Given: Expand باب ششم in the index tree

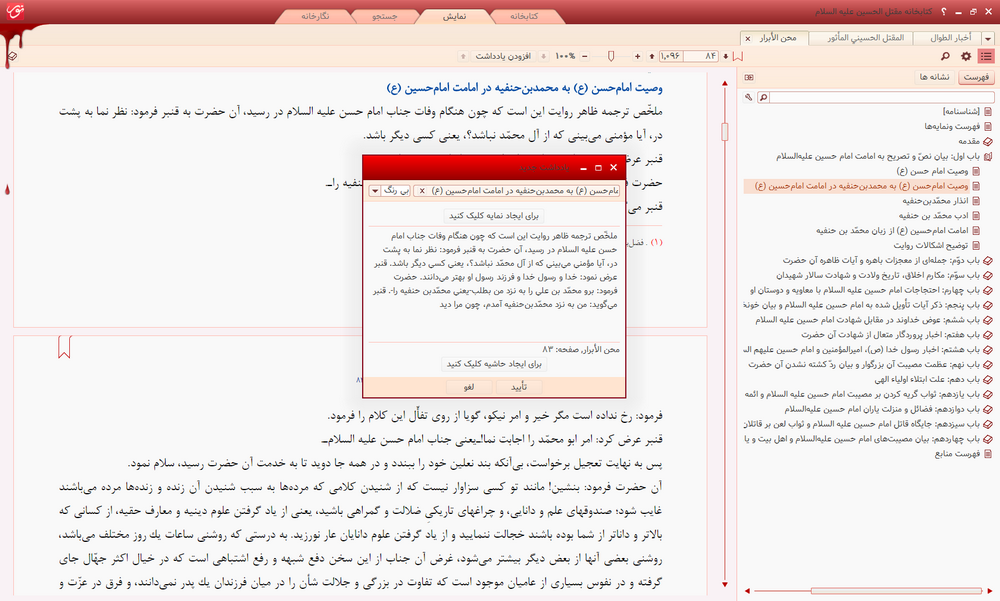Looking at the screenshot, I should click(988, 320).
